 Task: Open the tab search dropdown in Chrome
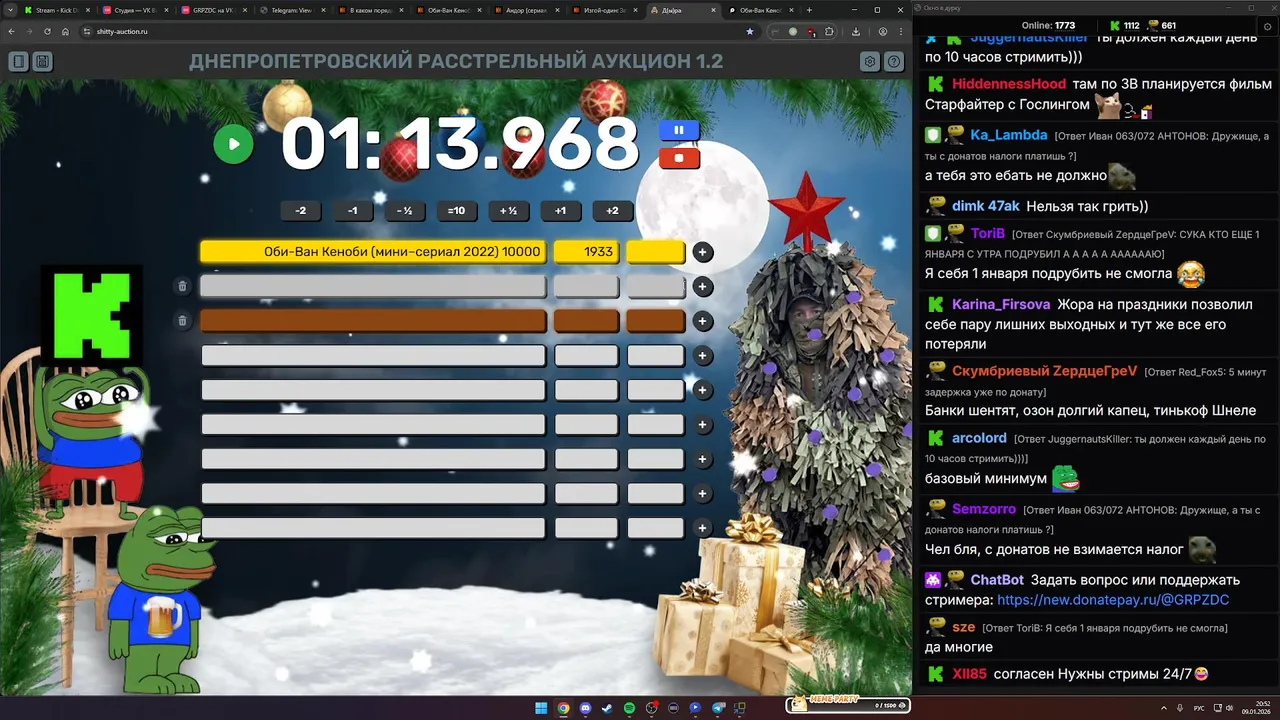coord(9,10)
